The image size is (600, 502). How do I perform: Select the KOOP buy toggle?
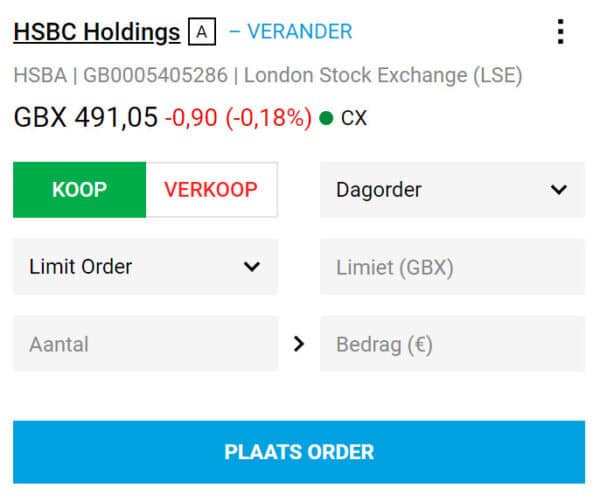(80, 190)
